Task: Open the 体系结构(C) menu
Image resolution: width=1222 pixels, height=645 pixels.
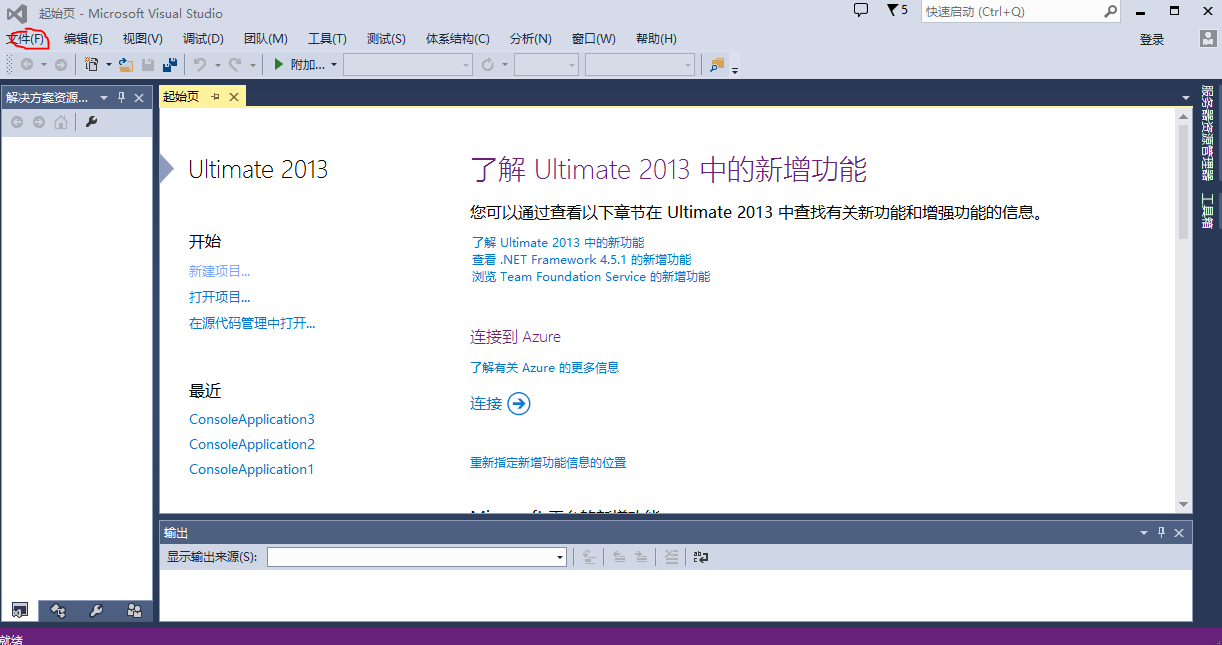Action: point(458,39)
